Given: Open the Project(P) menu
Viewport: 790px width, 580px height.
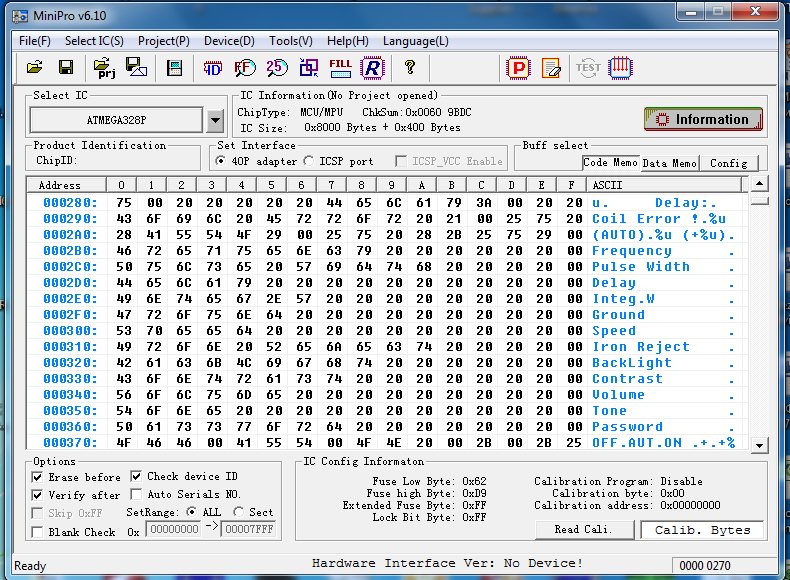Looking at the screenshot, I should click(164, 41).
